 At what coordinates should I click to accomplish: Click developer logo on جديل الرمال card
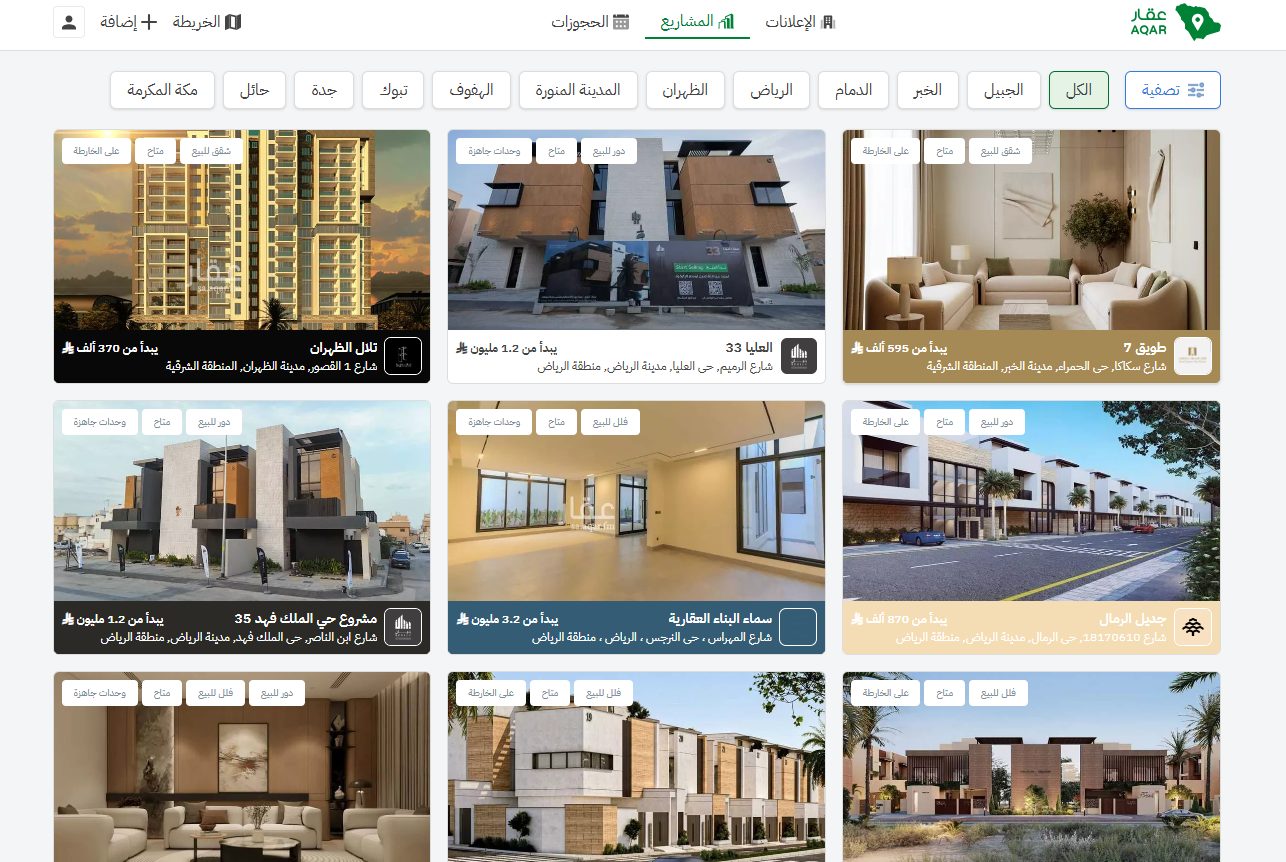click(1193, 627)
